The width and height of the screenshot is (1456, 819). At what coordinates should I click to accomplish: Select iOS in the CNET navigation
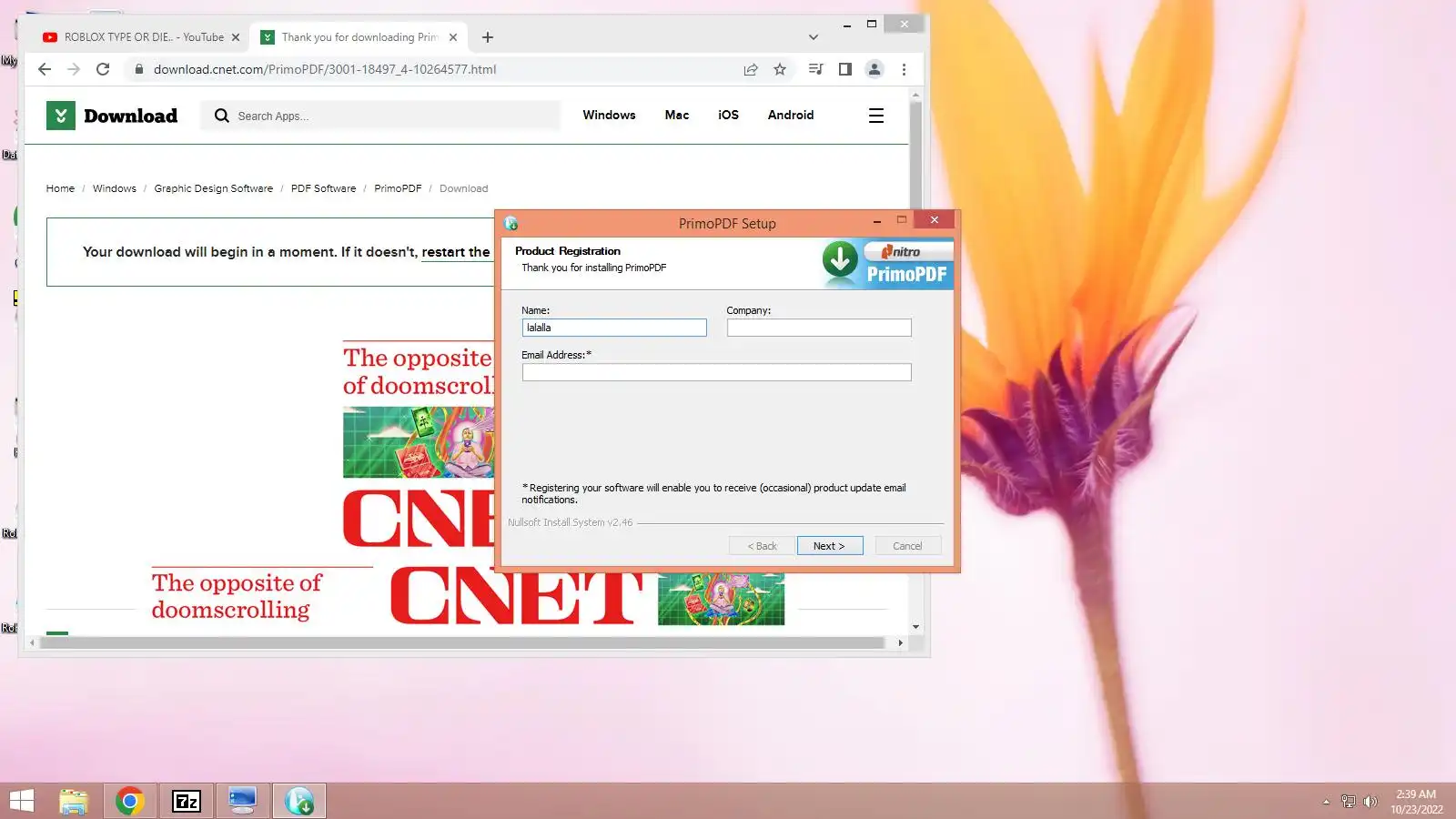coord(728,116)
